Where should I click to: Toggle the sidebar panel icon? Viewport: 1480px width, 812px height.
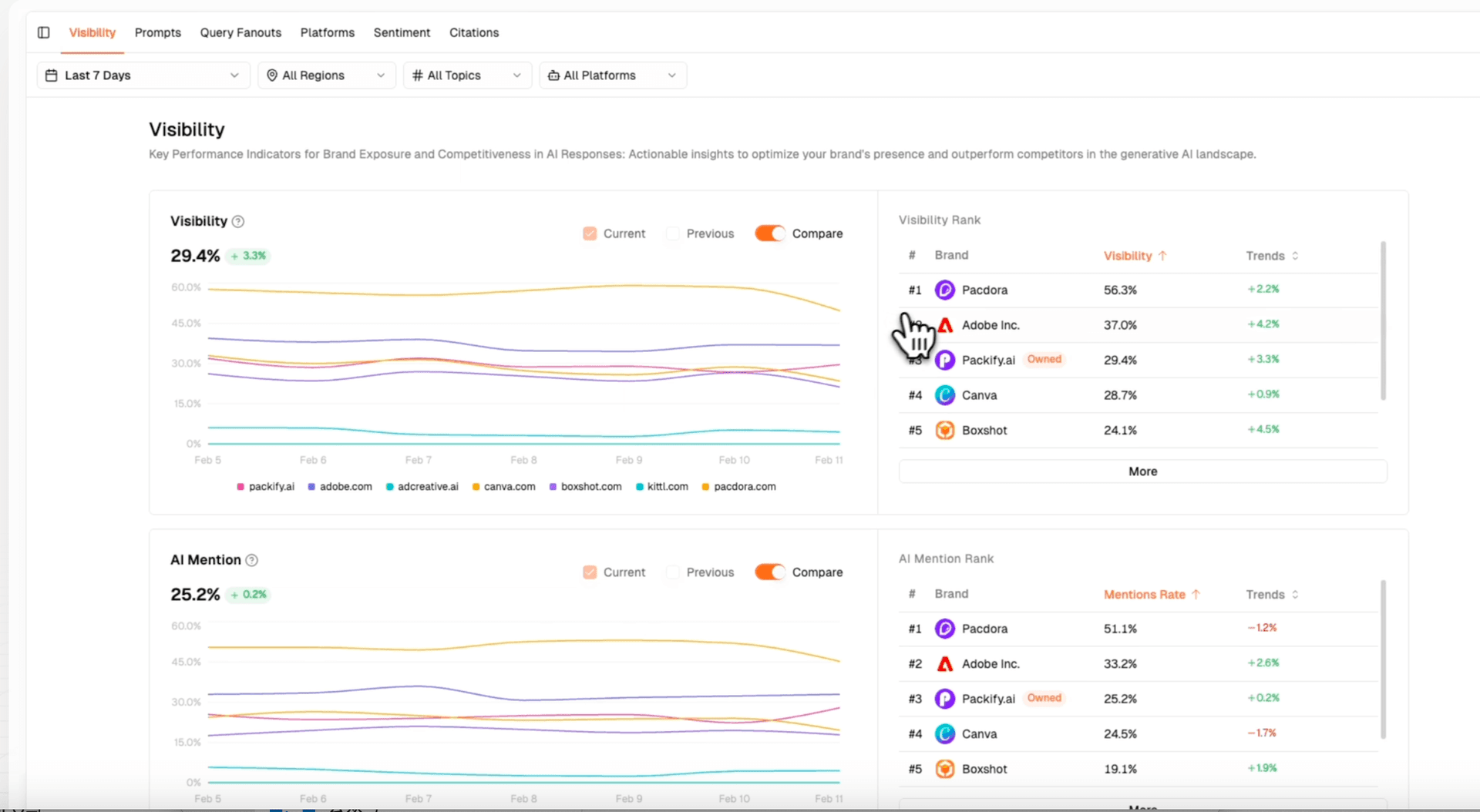pos(44,32)
